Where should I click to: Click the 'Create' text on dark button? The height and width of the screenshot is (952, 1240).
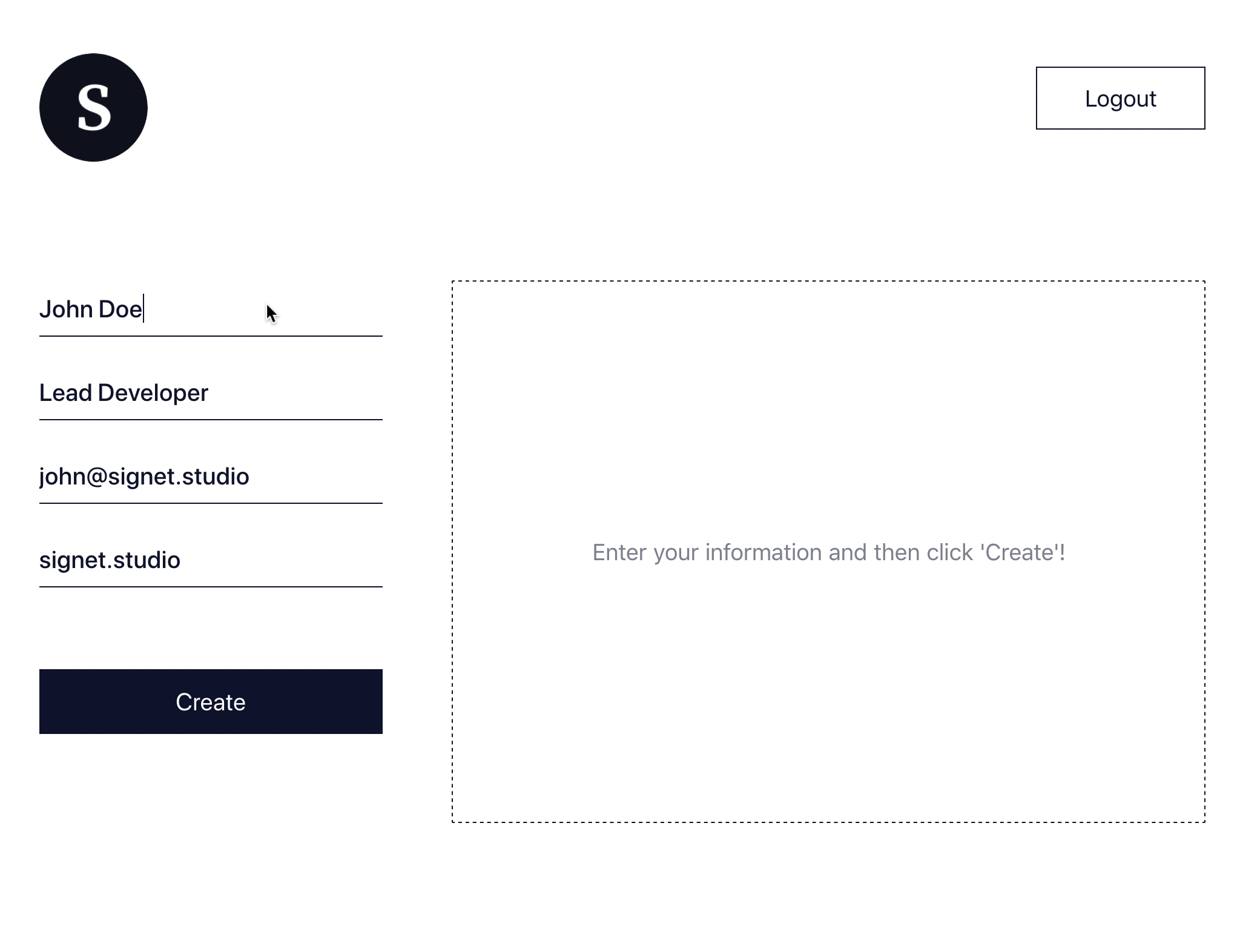(x=211, y=702)
